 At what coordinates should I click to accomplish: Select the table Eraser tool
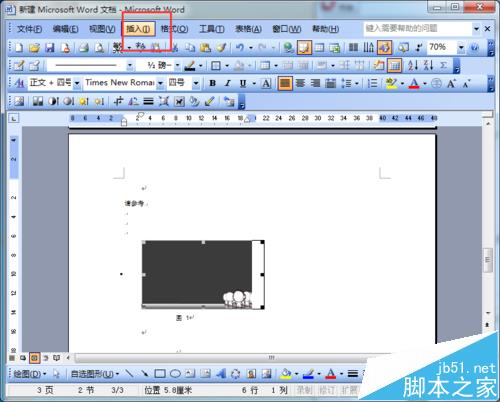(x=34, y=65)
